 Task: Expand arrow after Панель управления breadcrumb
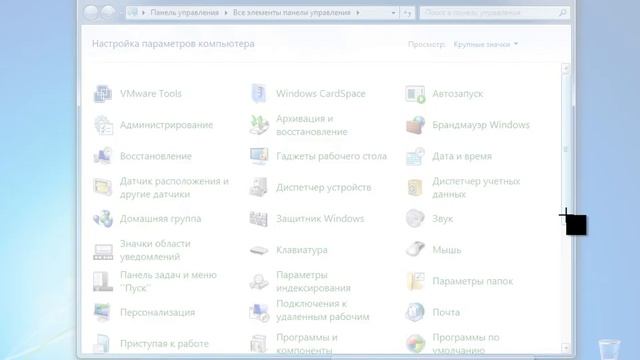(x=226, y=13)
